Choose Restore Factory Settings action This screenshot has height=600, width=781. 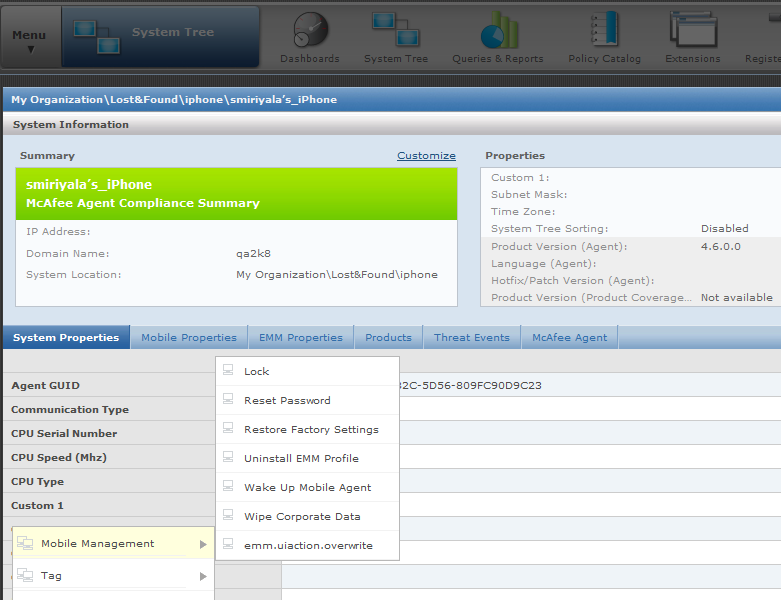(307, 429)
